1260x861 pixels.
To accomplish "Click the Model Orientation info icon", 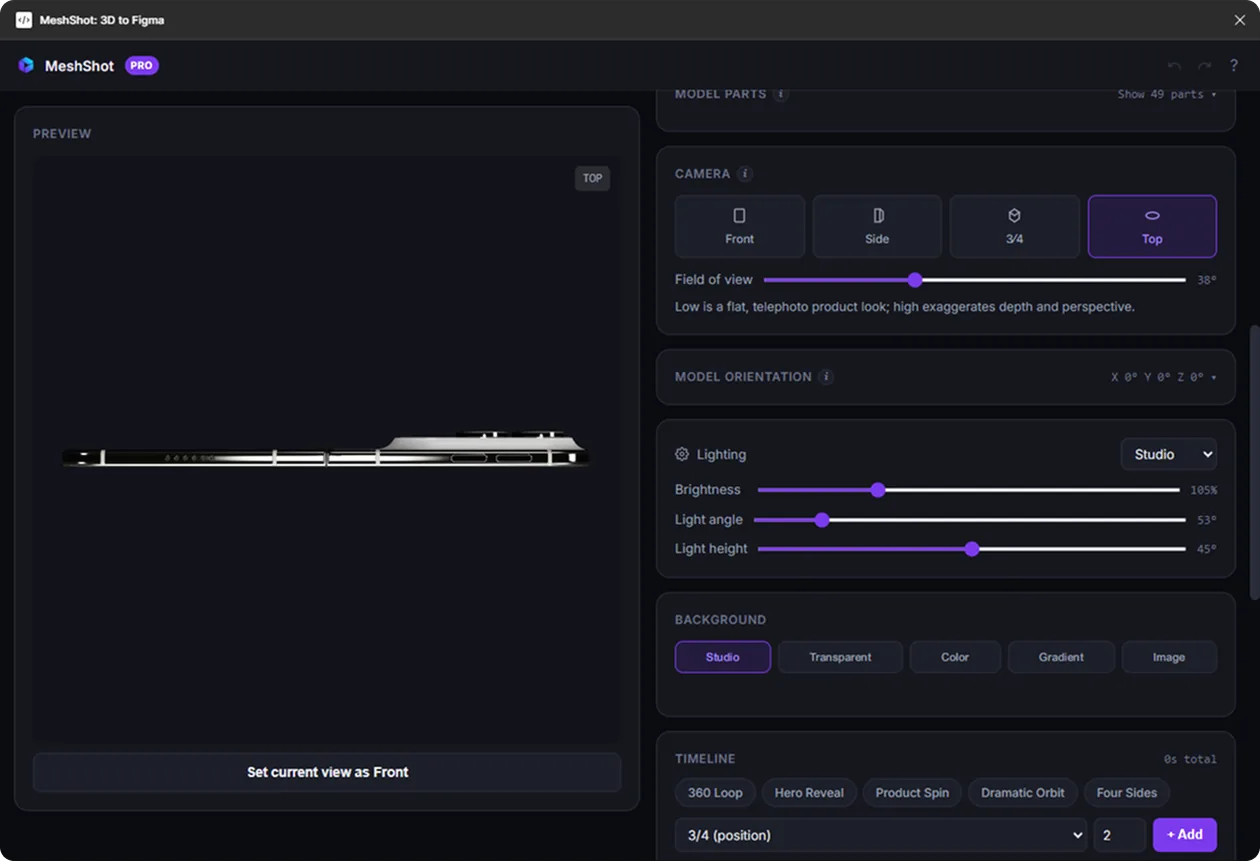I will (826, 377).
